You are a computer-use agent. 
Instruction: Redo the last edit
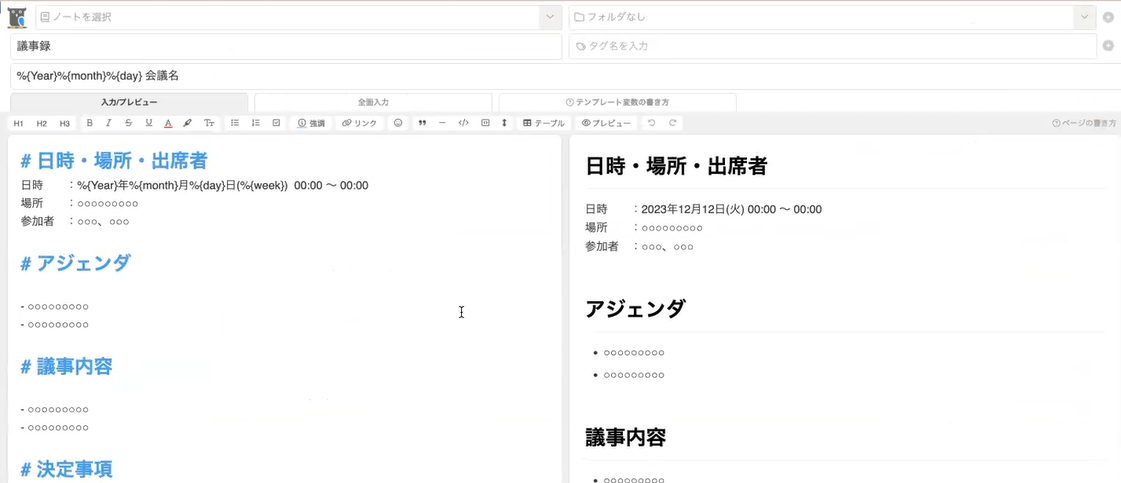pyautogui.click(x=672, y=123)
